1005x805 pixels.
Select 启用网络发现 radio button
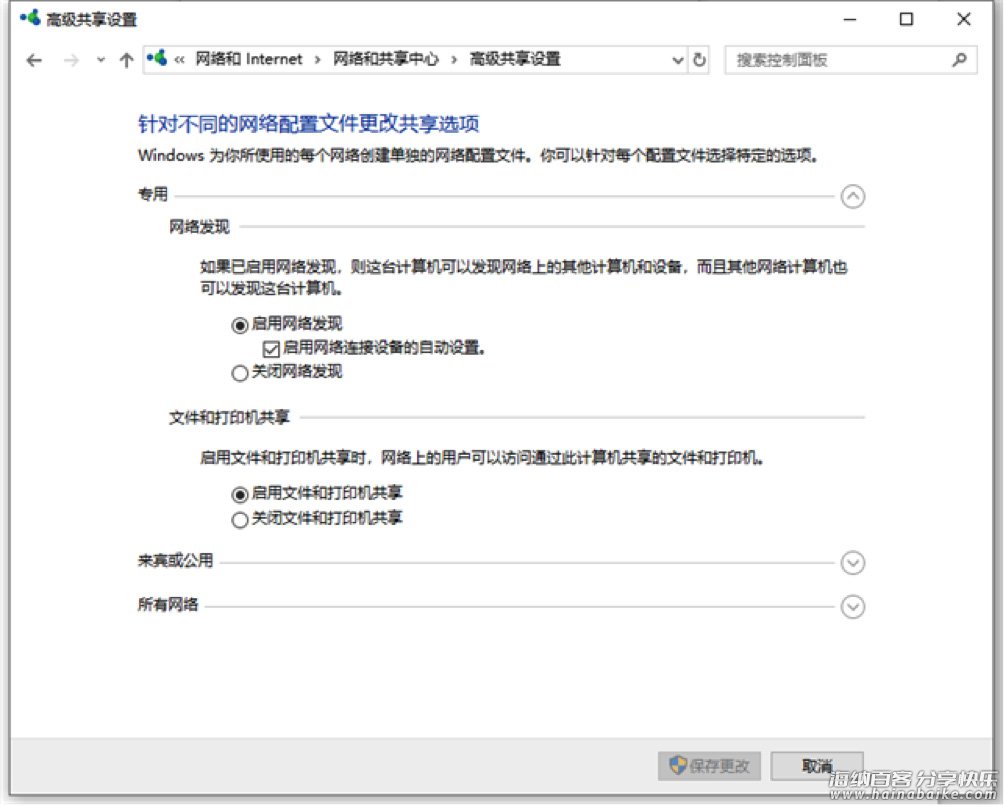(239, 325)
